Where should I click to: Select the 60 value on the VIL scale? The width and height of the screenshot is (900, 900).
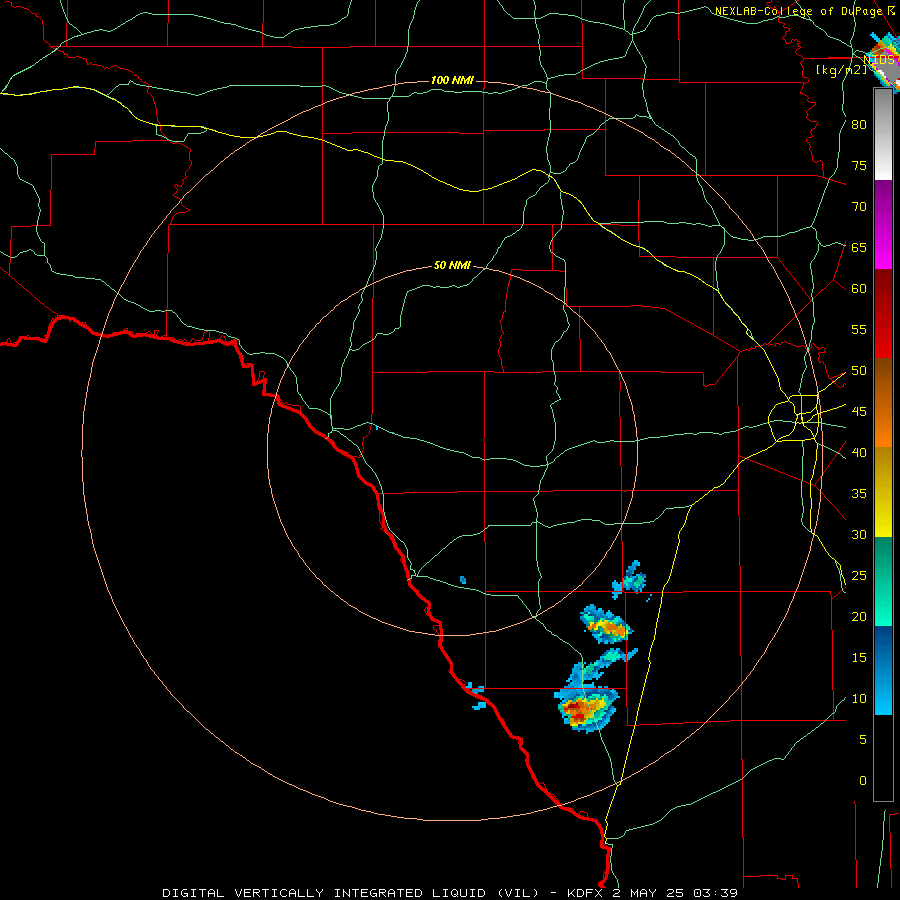click(x=859, y=289)
